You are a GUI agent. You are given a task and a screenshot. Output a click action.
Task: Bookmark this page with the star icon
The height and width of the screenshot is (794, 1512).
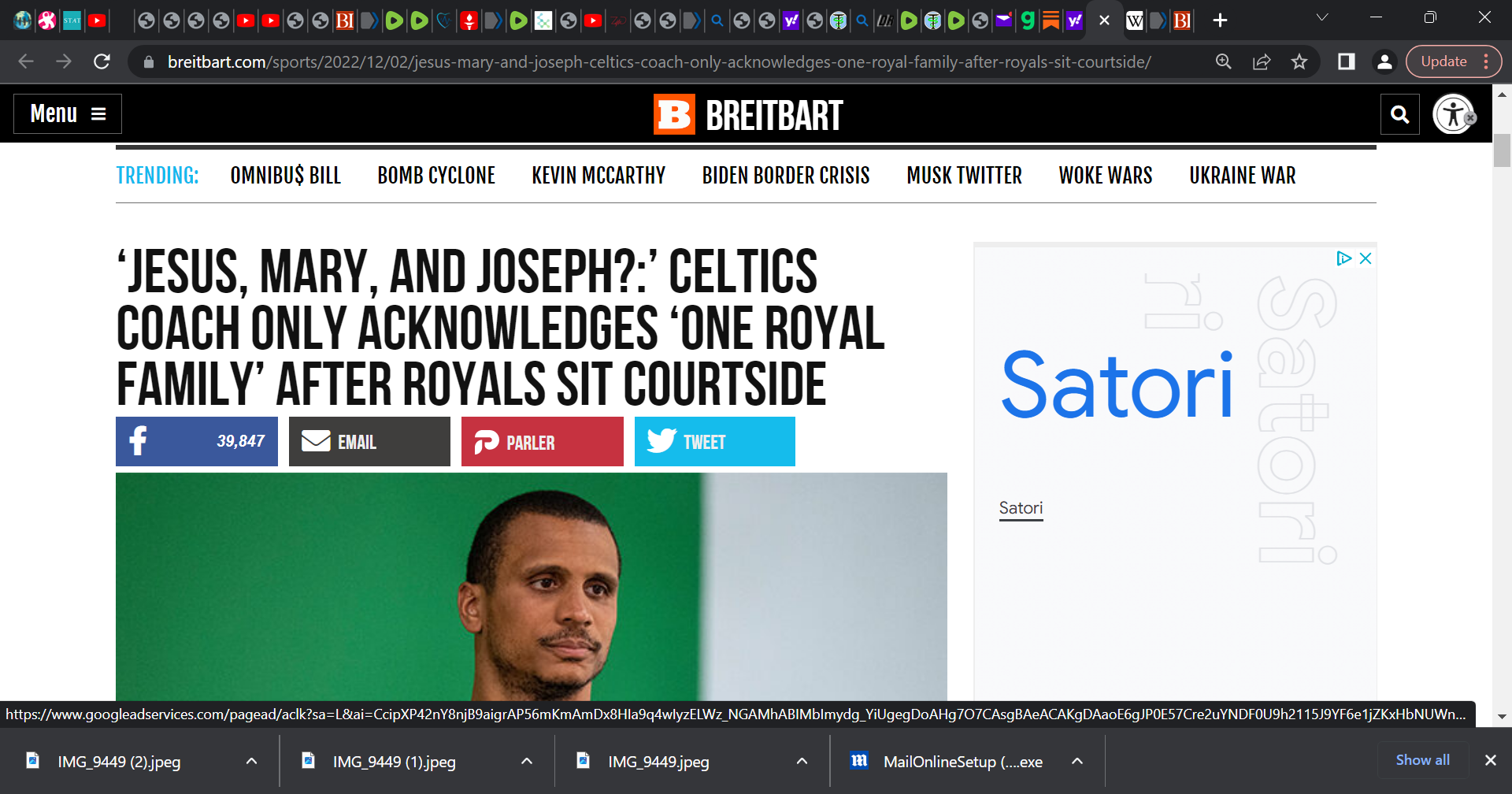point(1299,61)
